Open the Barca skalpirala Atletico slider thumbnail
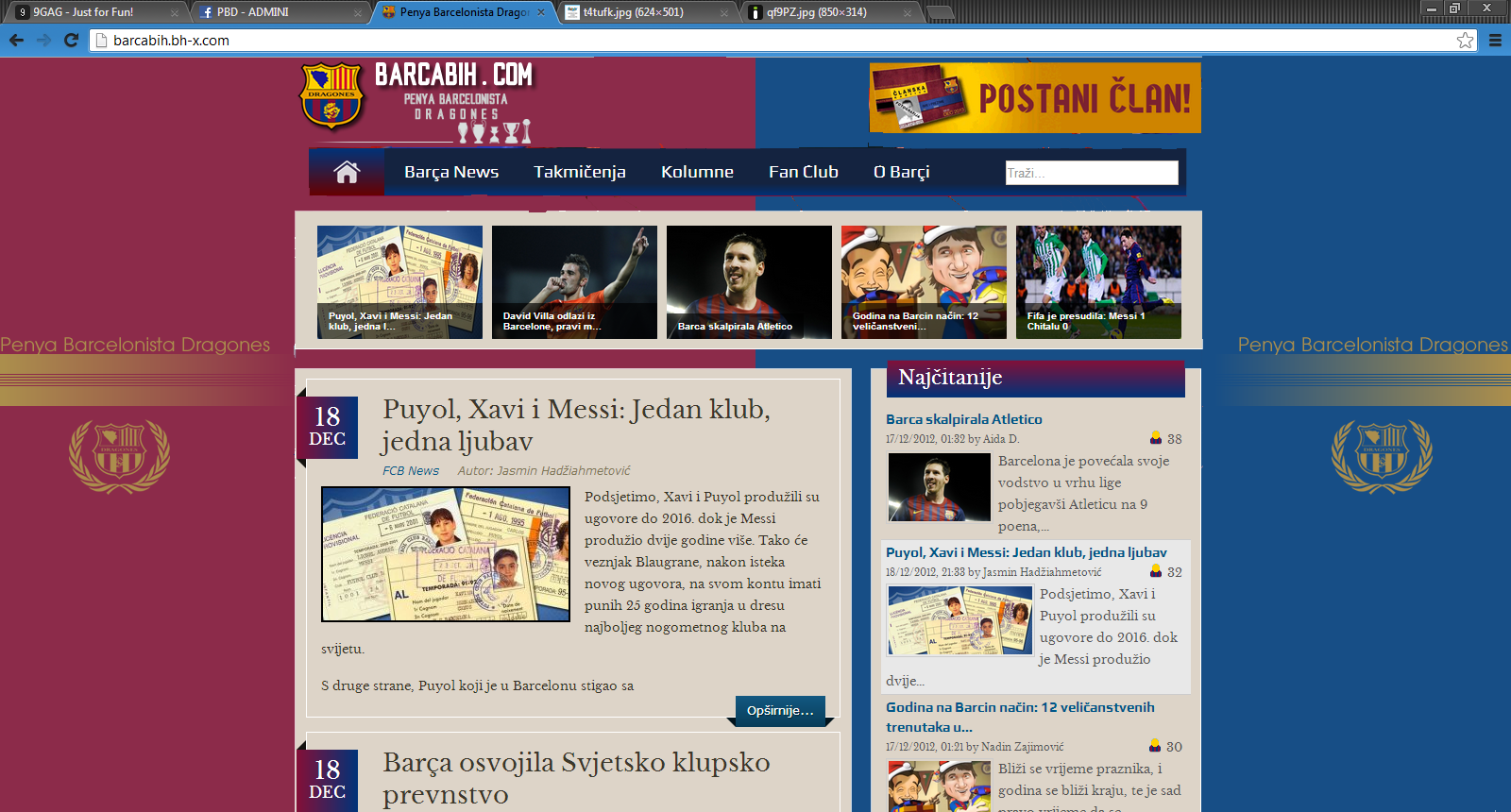1511x812 pixels. coord(749,282)
